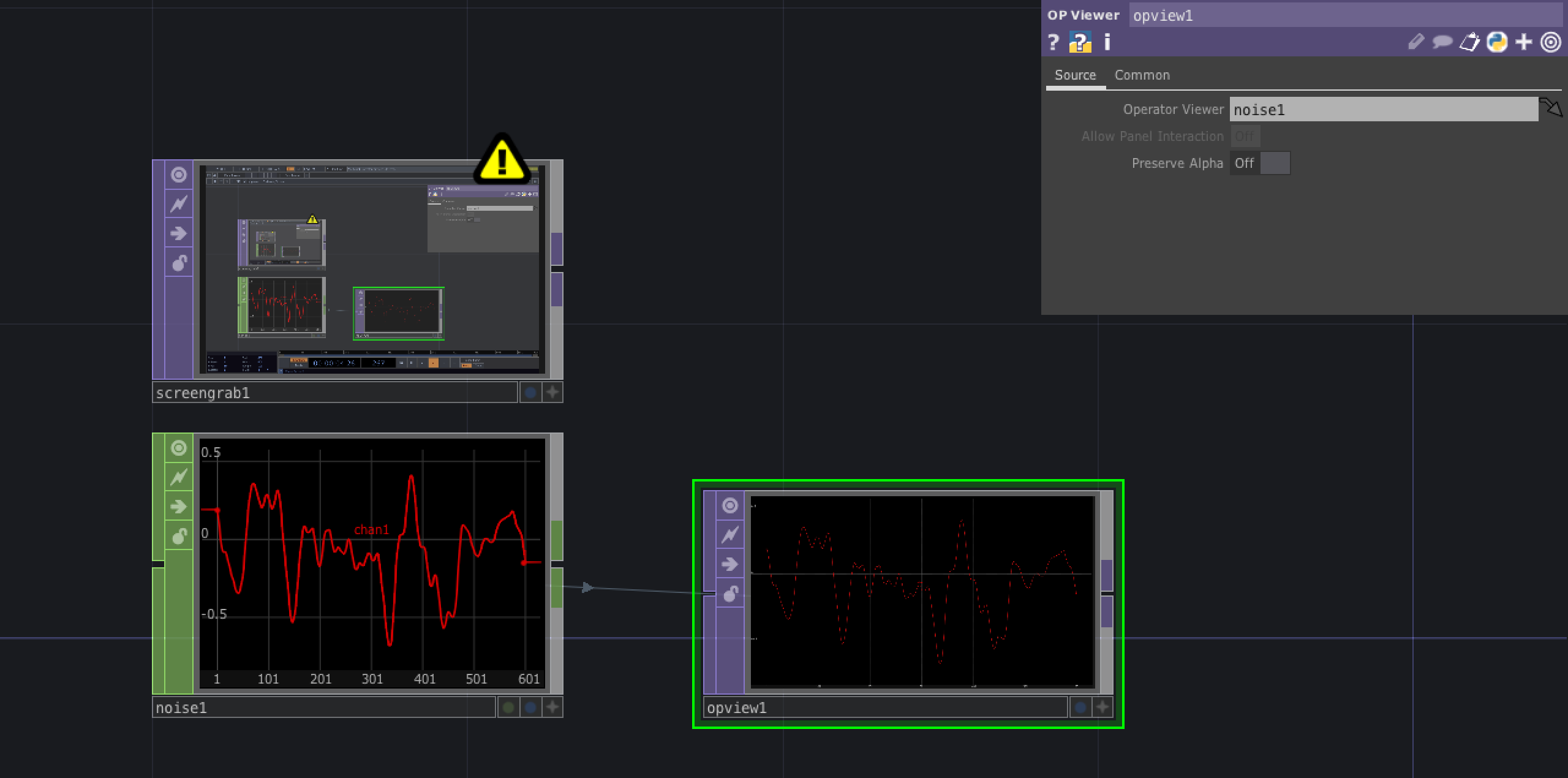Toggle lock flag on opview1 node
The width and height of the screenshot is (1568, 778).
(x=730, y=594)
